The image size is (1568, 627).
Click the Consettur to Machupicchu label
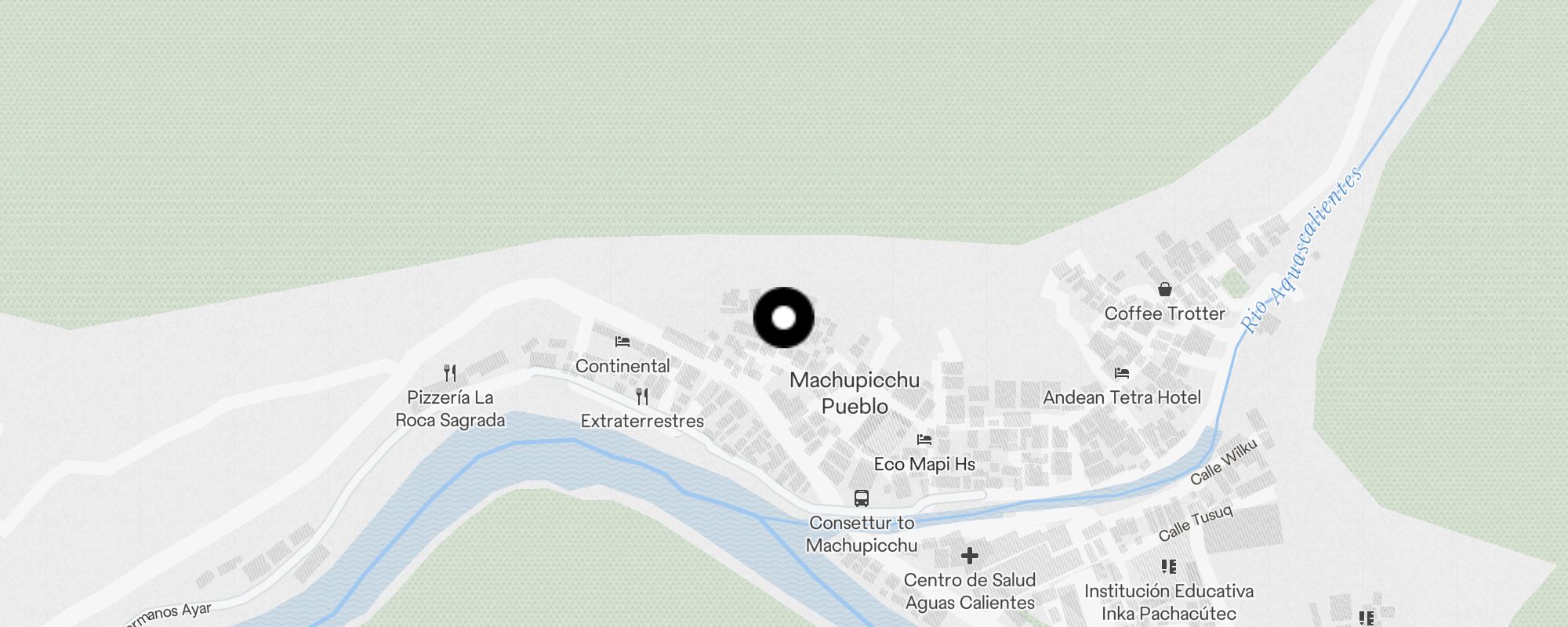pos(862,534)
